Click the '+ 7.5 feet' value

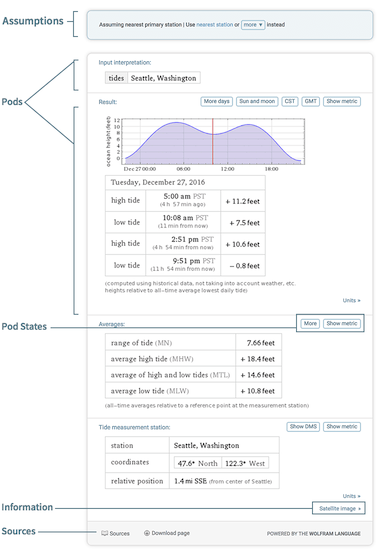click(x=245, y=223)
